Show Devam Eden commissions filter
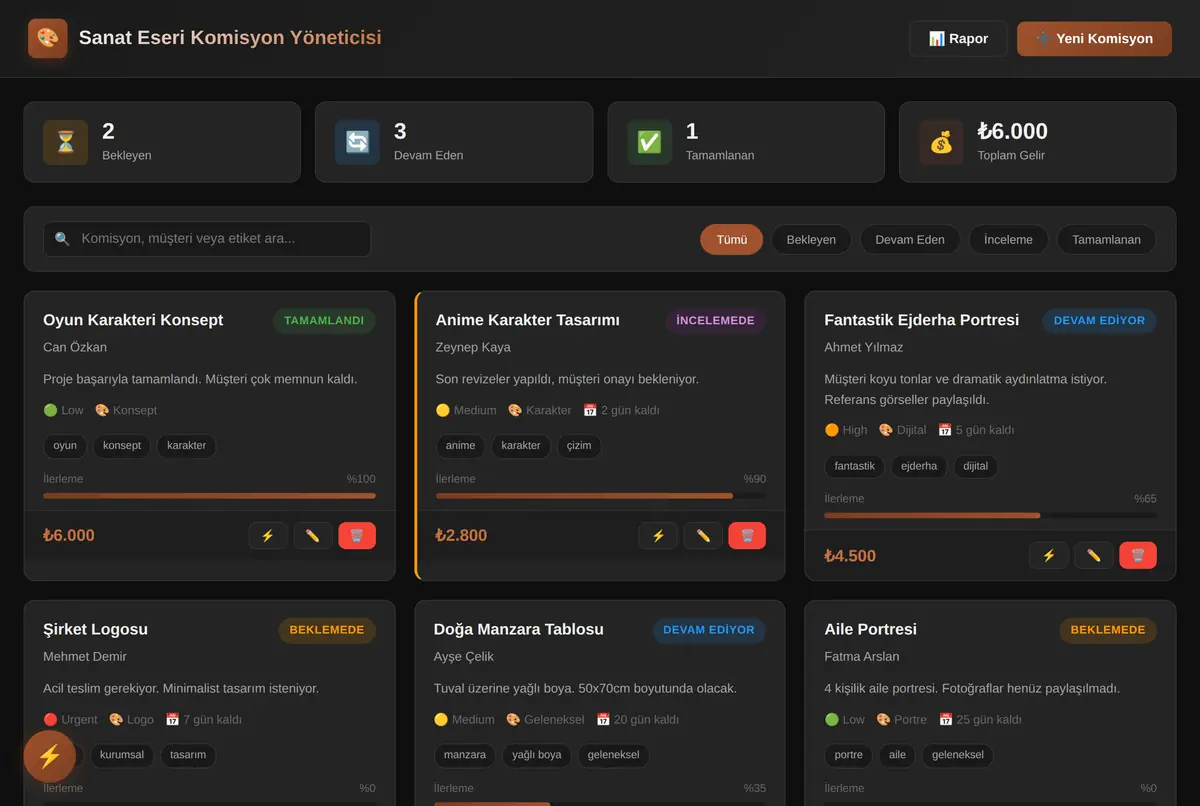This screenshot has width=1200, height=806. 910,239
